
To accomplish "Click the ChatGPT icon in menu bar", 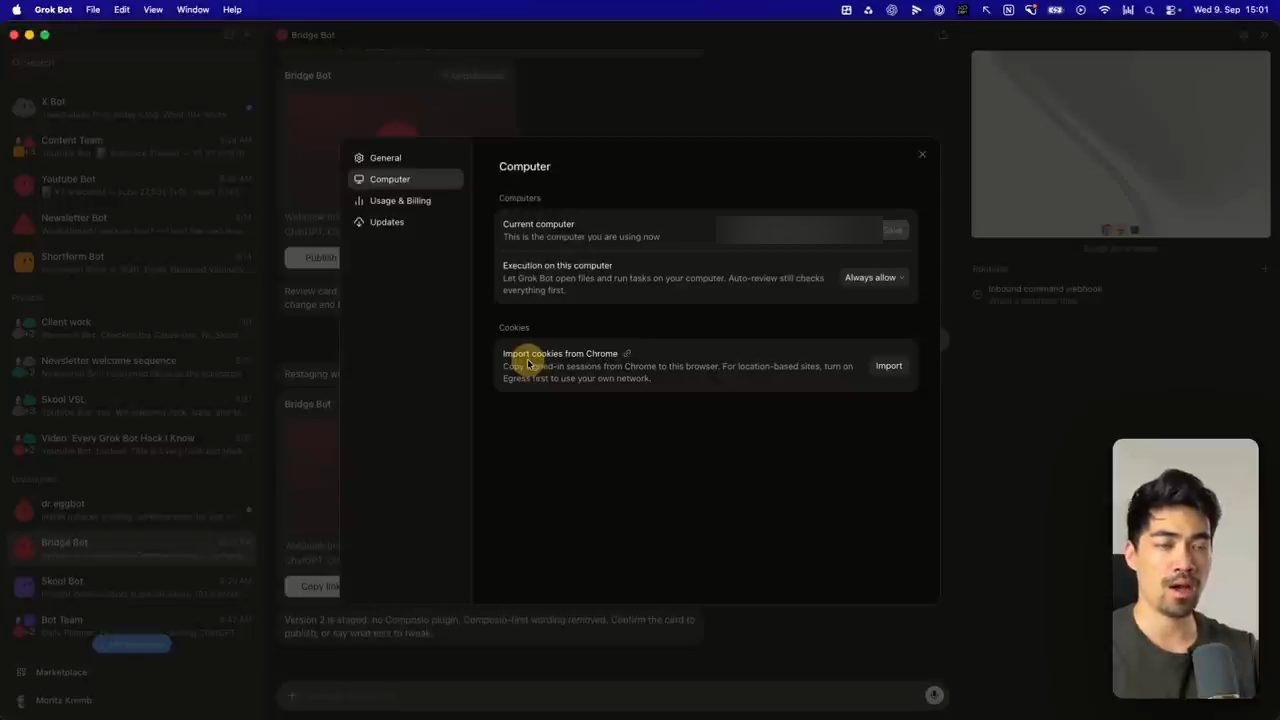I will click(x=891, y=9).
